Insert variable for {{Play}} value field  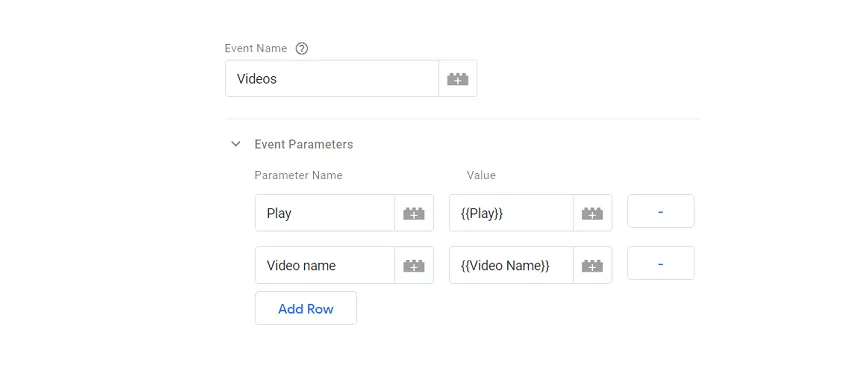[x=592, y=213]
